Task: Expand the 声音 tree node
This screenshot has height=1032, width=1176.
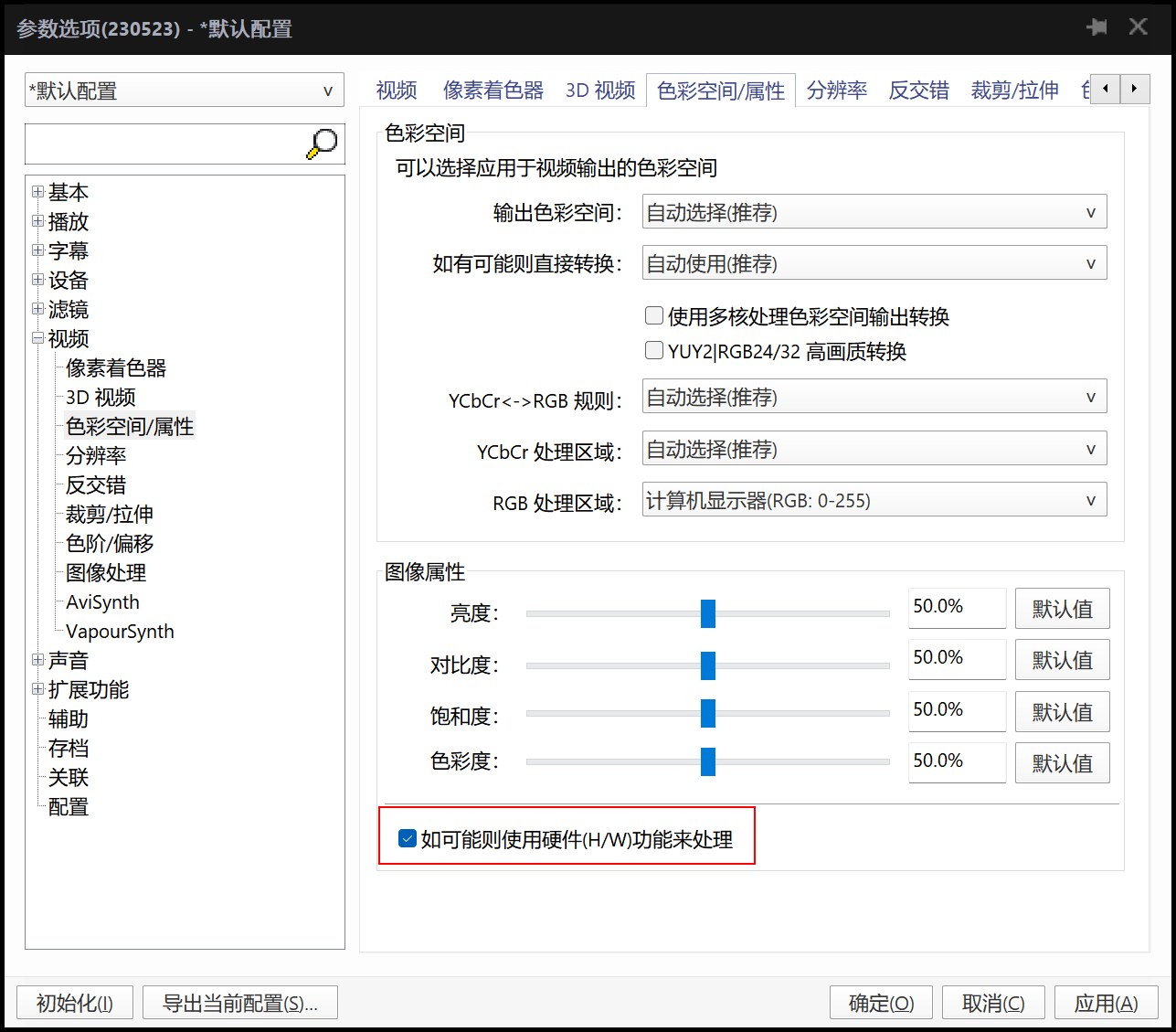Action: [x=37, y=660]
